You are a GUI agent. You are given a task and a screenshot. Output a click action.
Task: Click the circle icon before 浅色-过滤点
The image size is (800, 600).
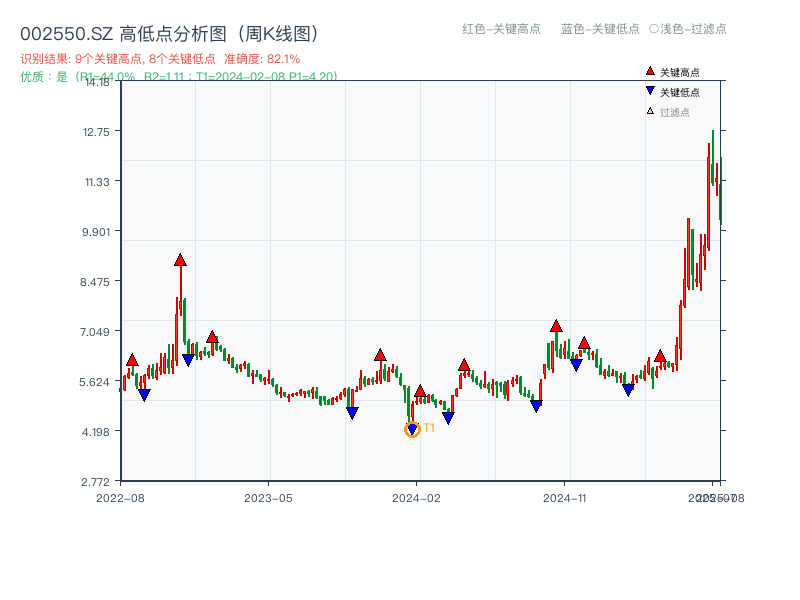[654, 29]
